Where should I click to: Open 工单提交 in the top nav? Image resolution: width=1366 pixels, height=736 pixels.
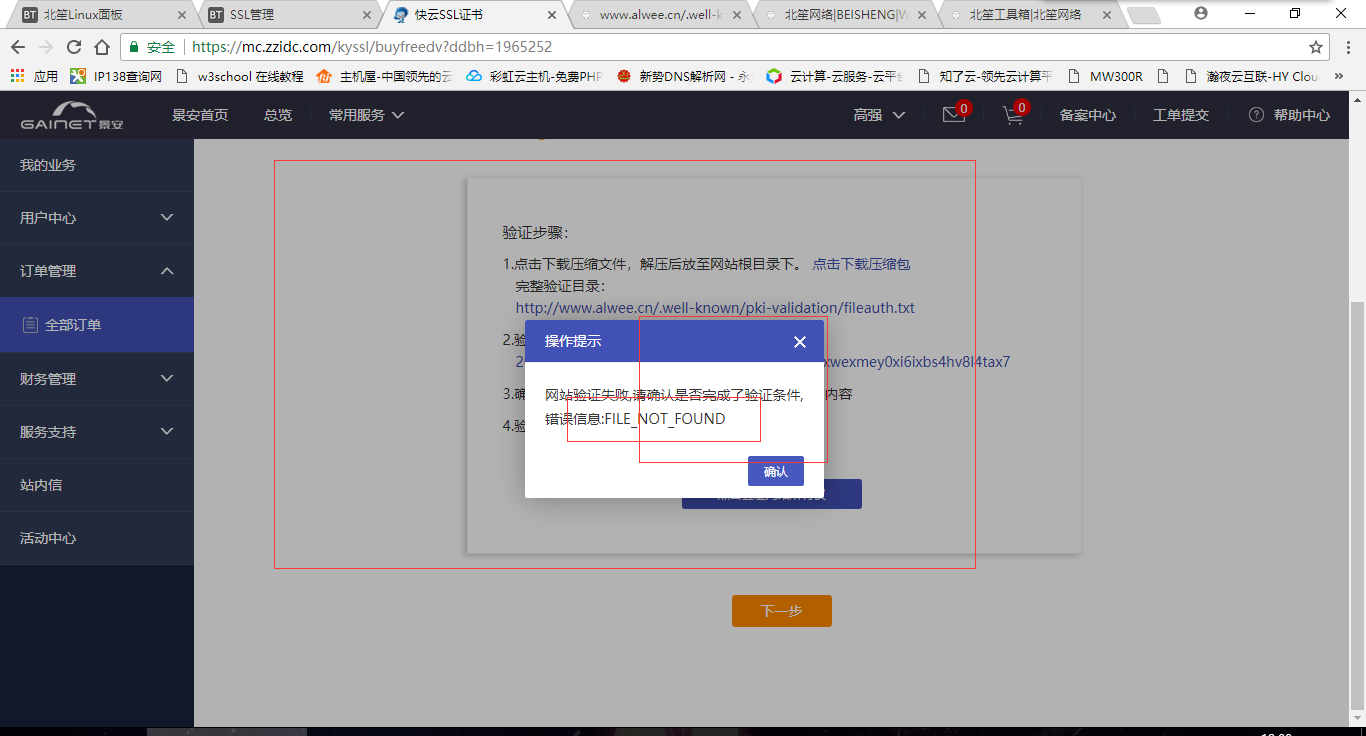click(x=1181, y=115)
